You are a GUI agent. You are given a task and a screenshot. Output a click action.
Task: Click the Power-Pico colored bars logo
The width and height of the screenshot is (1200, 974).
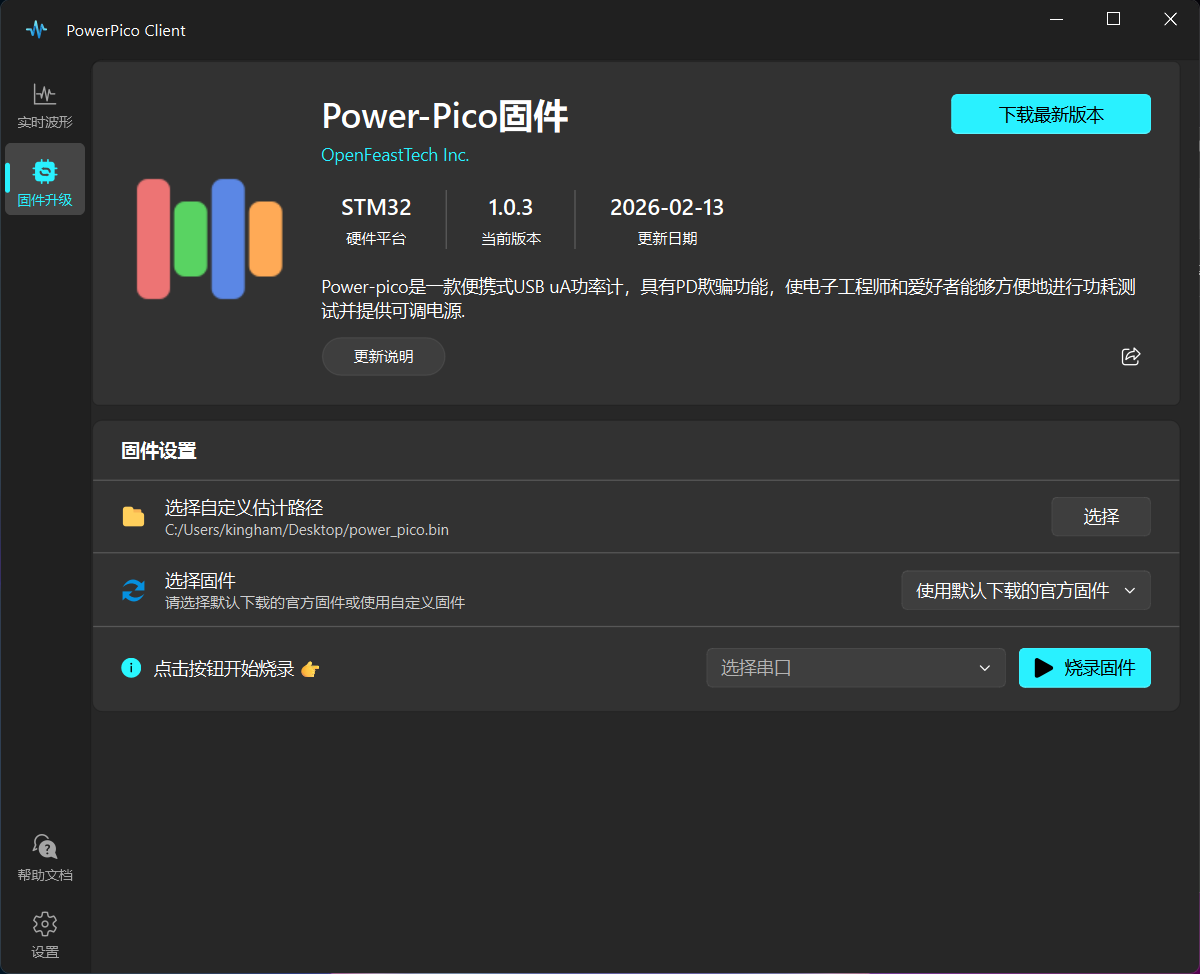coord(209,239)
